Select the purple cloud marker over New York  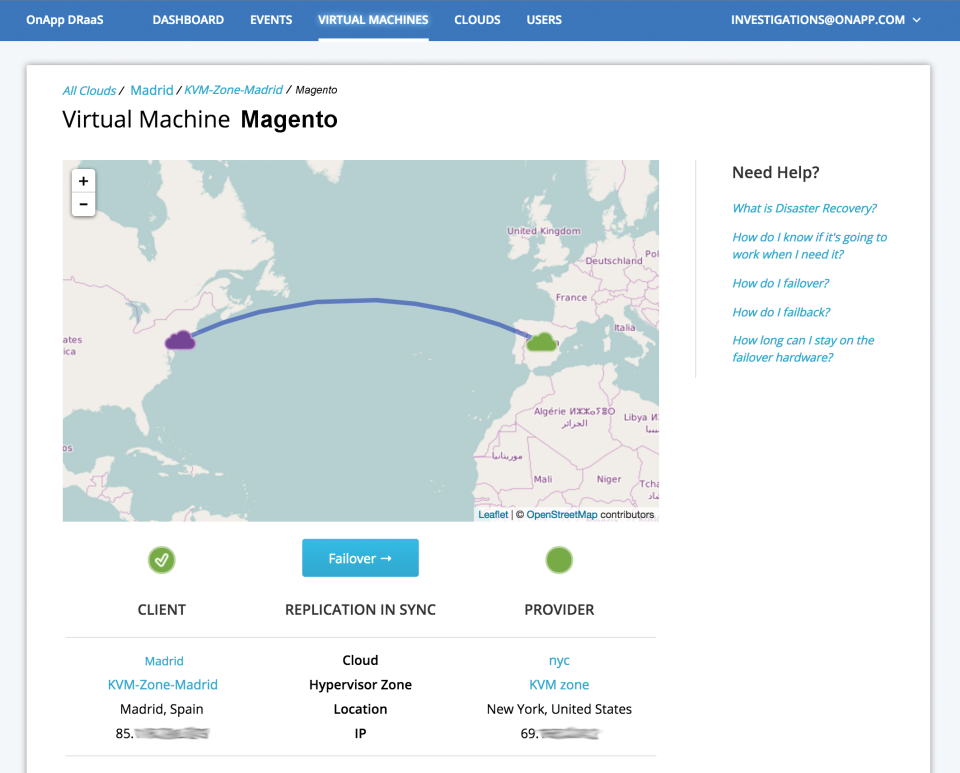tap(180, 340)
